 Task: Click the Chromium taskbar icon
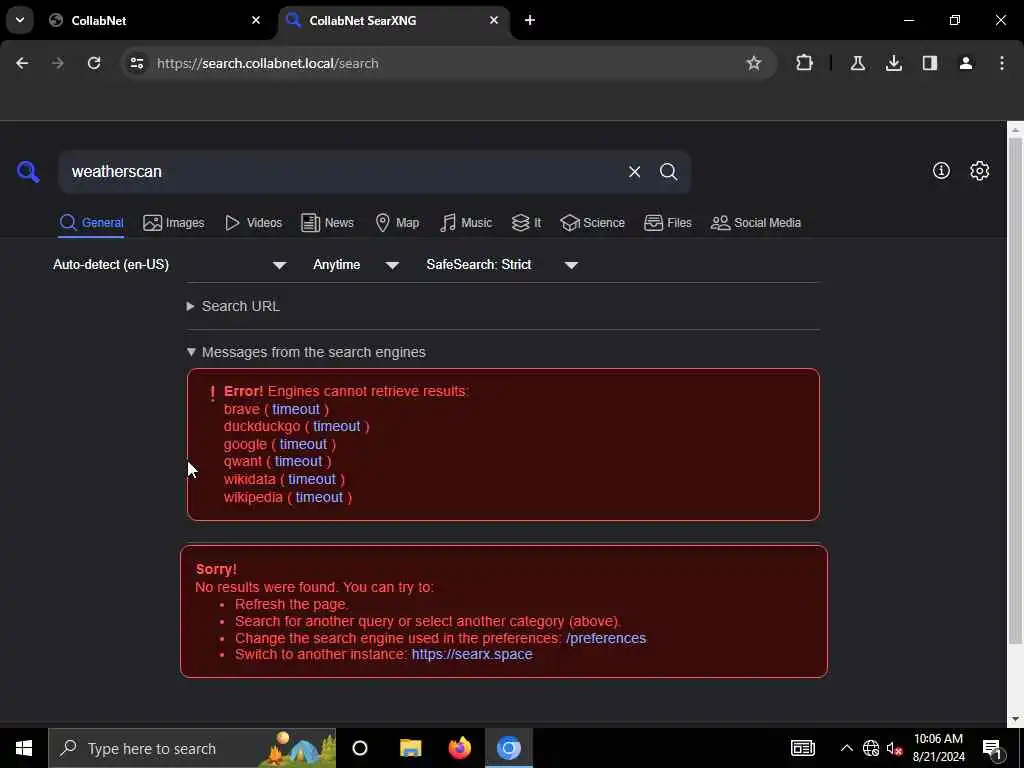click(x=509, y=748)
